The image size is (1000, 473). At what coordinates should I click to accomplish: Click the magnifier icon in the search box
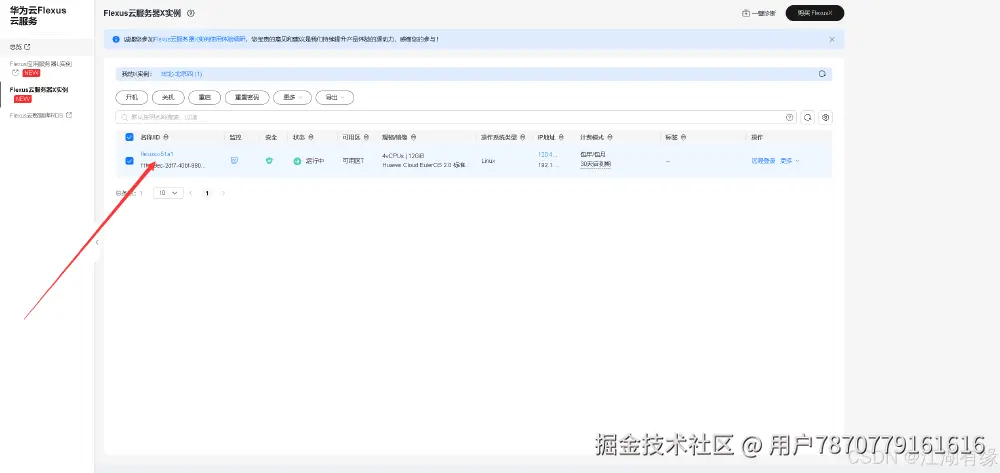click(x=125, y=117)
